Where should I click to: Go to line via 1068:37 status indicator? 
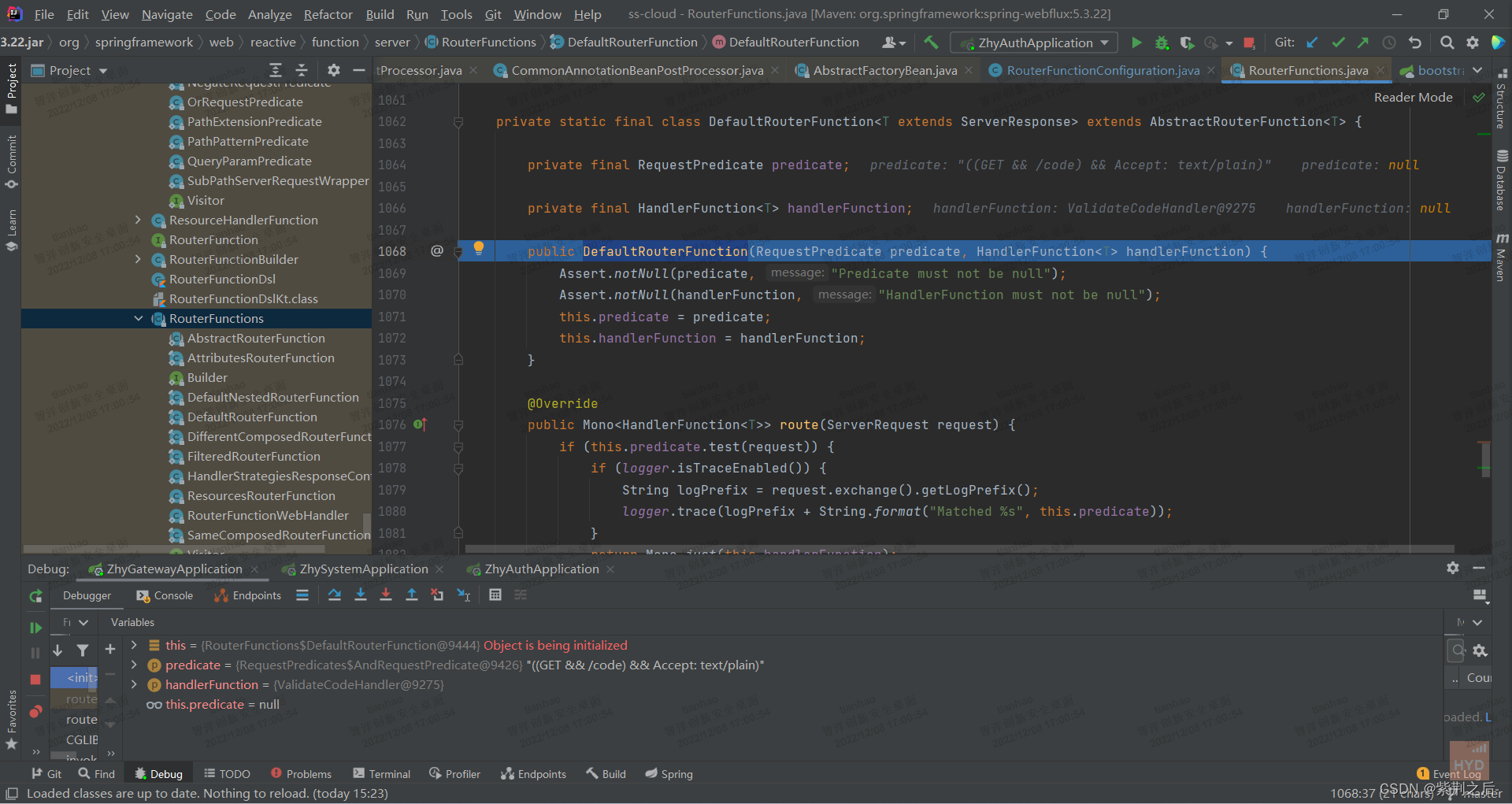click(x=1352, y=794)
